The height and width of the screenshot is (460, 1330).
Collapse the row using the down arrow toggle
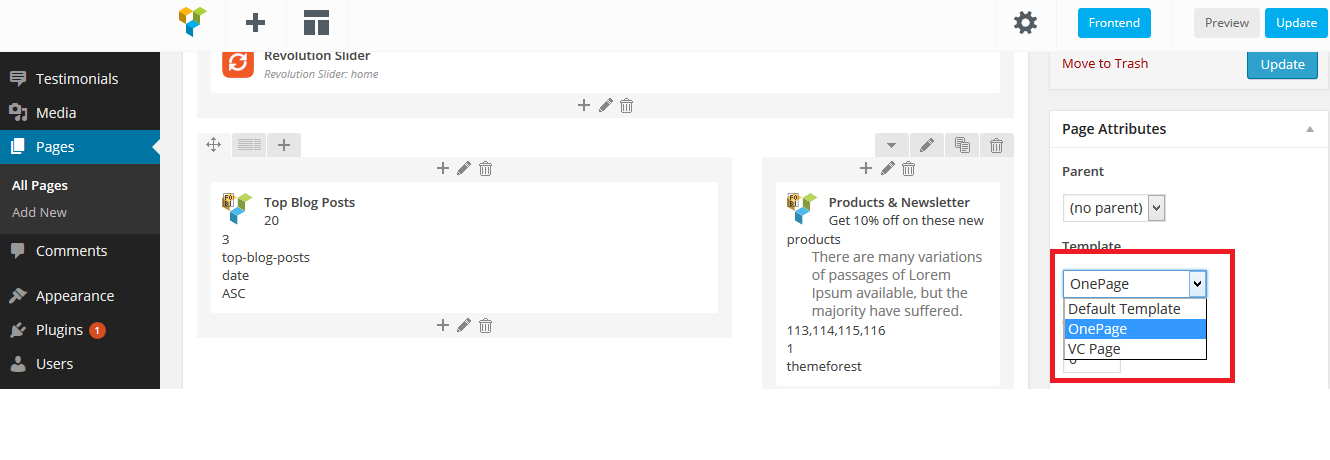(x=891, y=145)
